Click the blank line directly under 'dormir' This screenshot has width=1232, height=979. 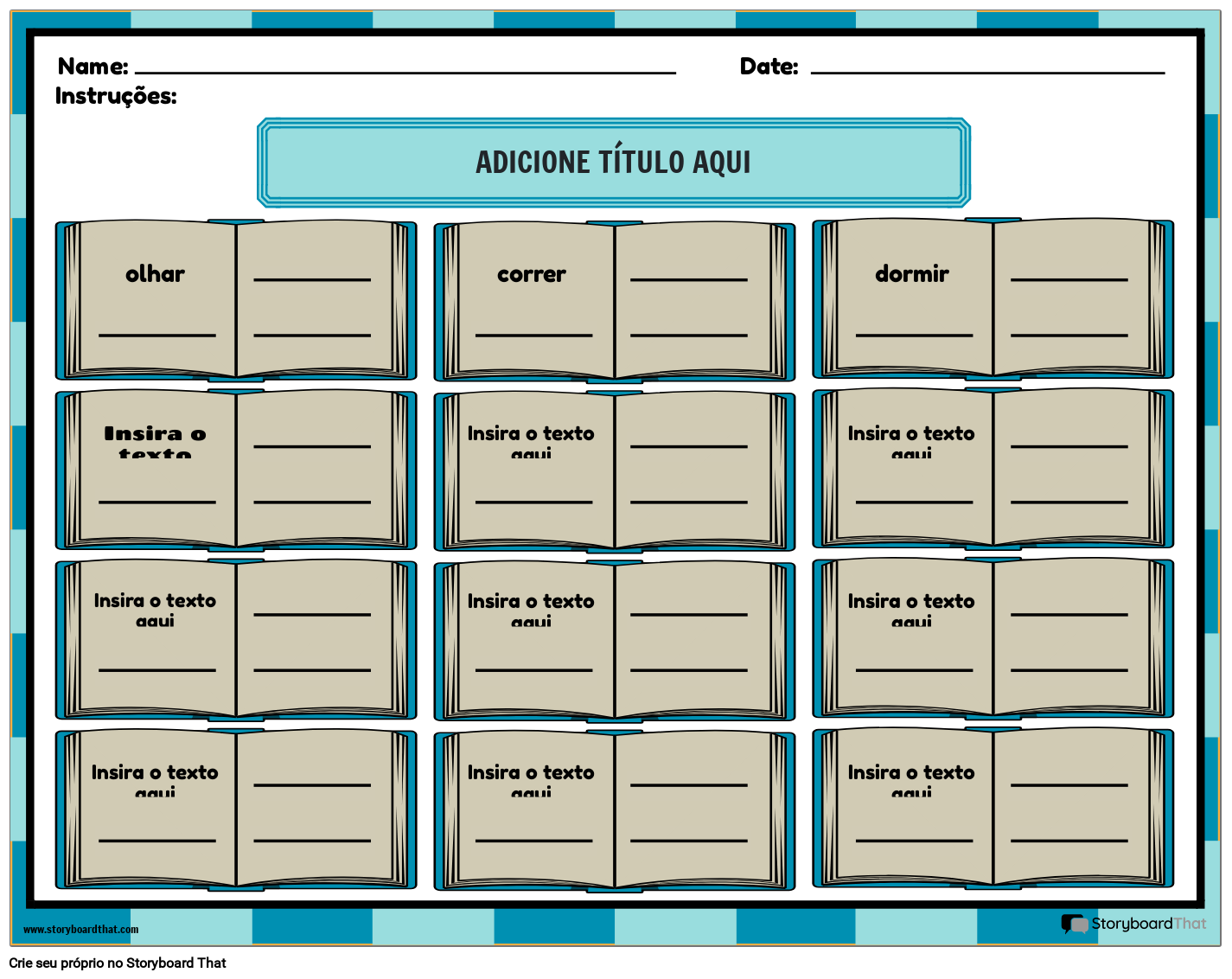tap(914, 334)
